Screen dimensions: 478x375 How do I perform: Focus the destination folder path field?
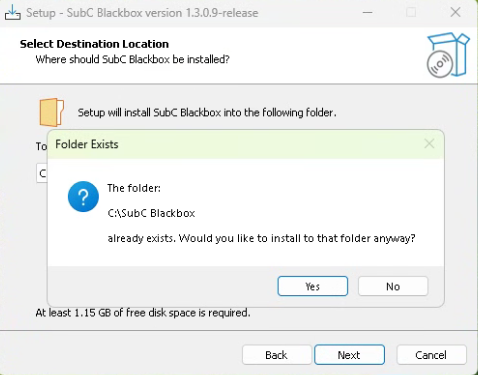41,173
